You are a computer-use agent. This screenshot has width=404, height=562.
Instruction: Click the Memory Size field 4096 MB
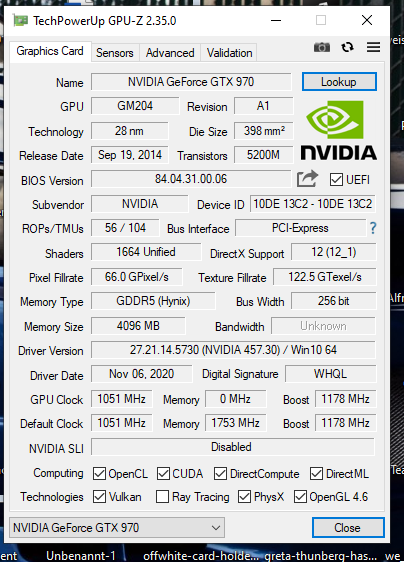tap(138, 326)
